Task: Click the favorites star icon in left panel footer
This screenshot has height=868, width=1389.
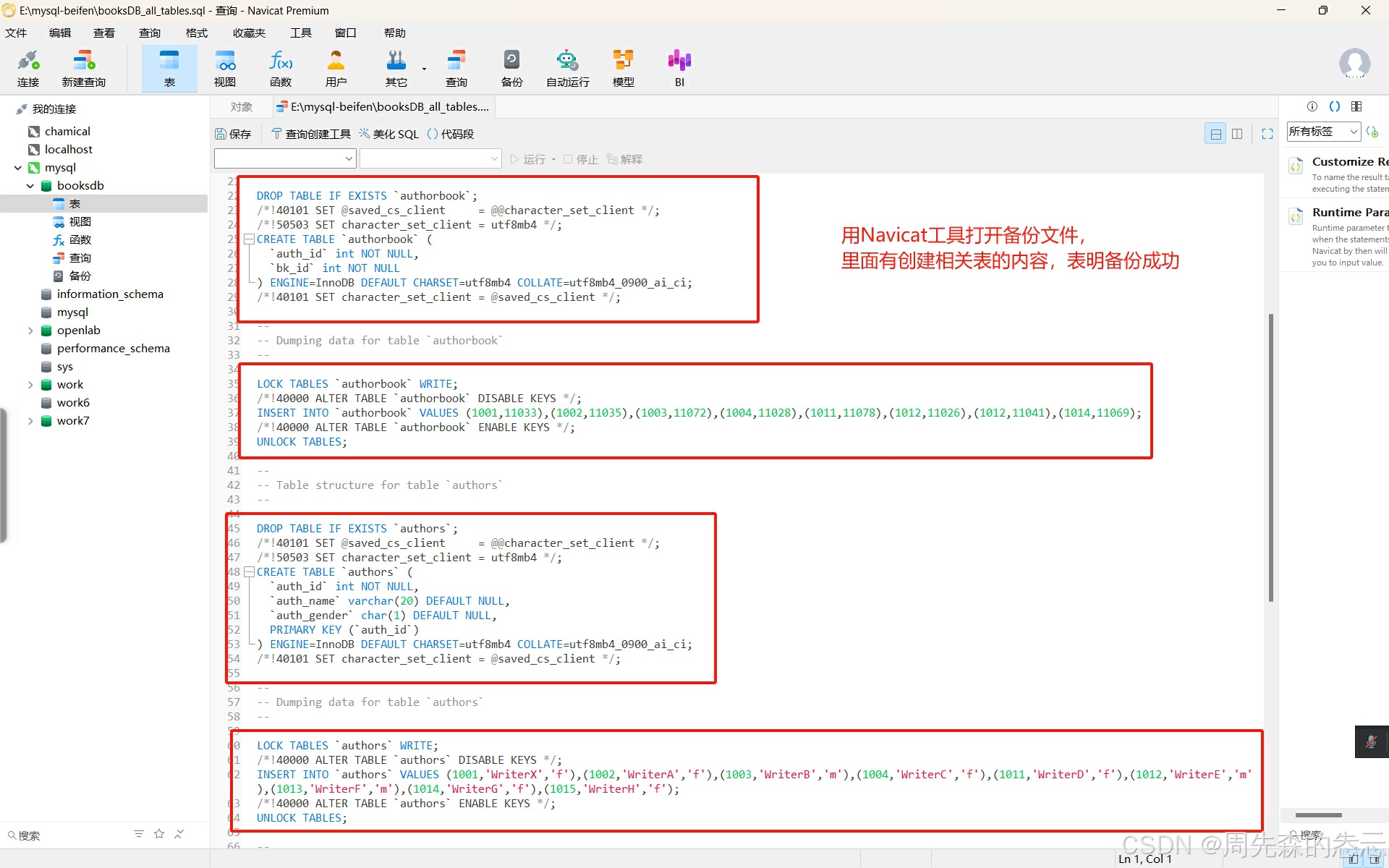Action: [x=159, y=834]
